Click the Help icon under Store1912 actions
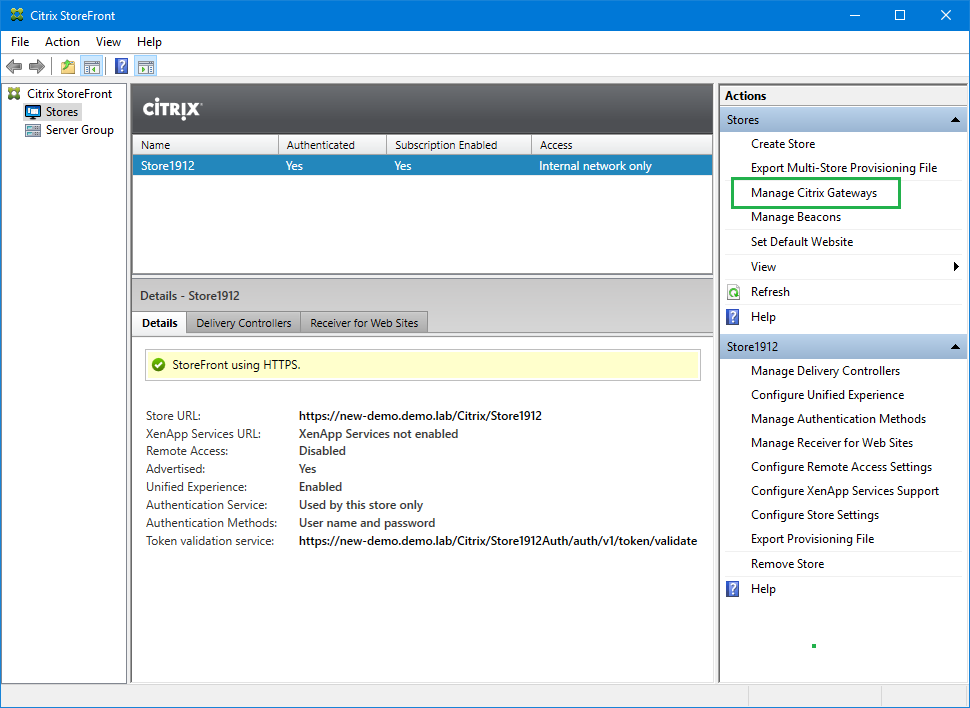The width and height of the screenshot is (970, 708). (733, 589)
